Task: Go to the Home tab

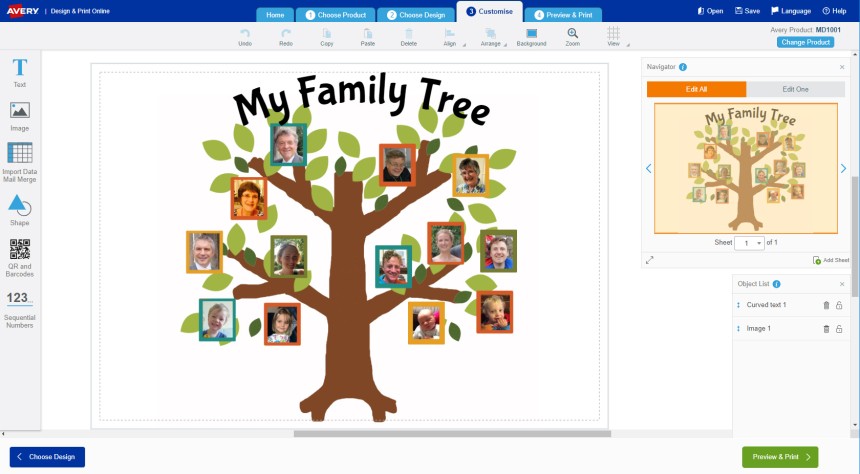Action: [x=275, y=15]
